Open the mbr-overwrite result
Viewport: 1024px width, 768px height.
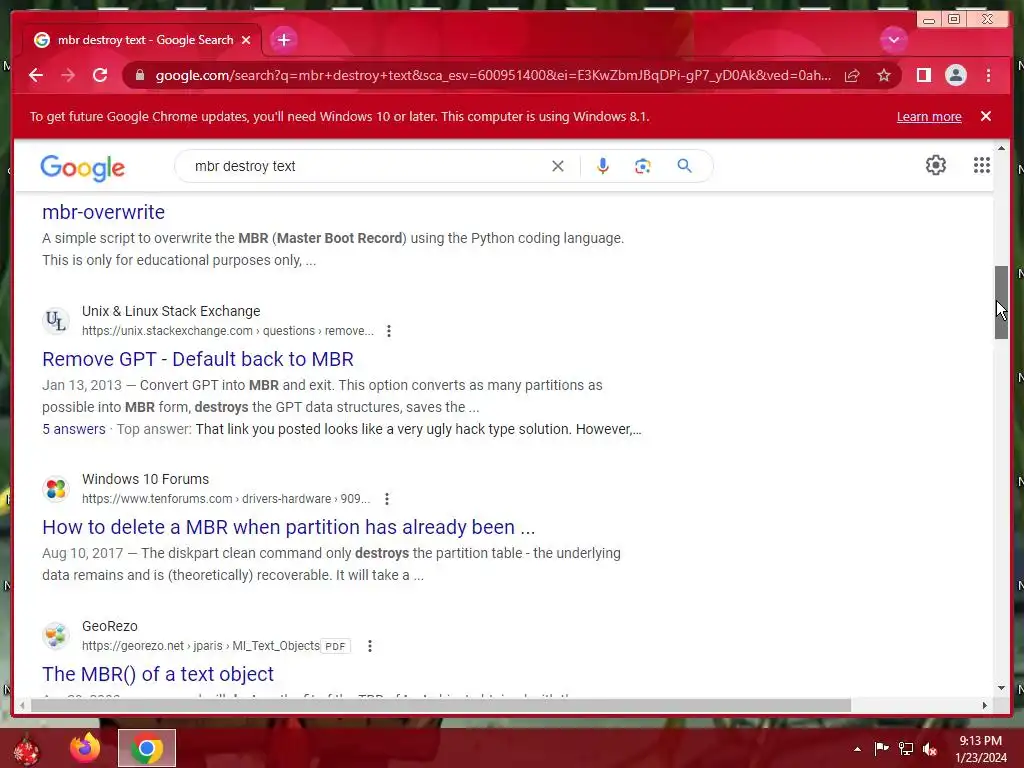point(103,212)
